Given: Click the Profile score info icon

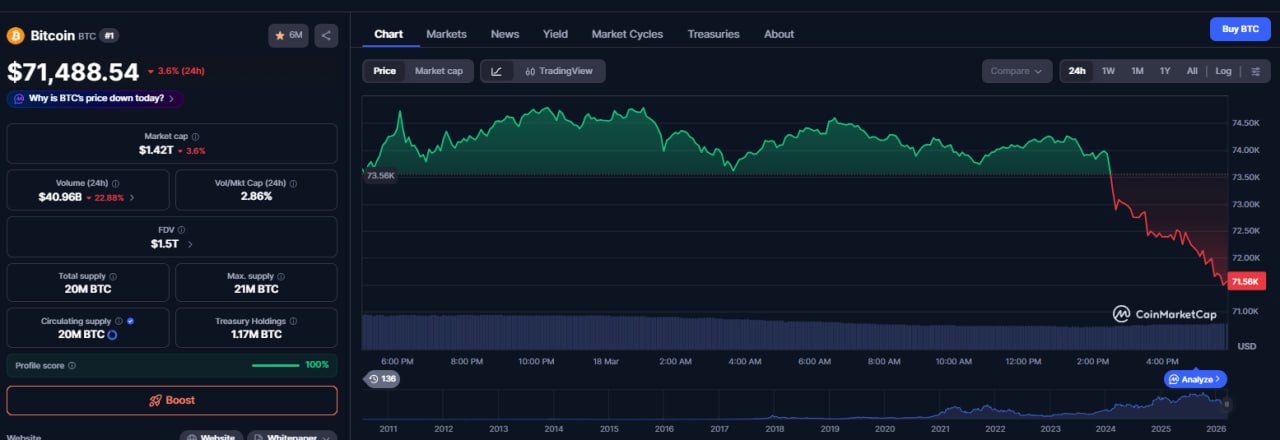Looking at the screenshot, I should pyautogui.click(x=71, y=366).
